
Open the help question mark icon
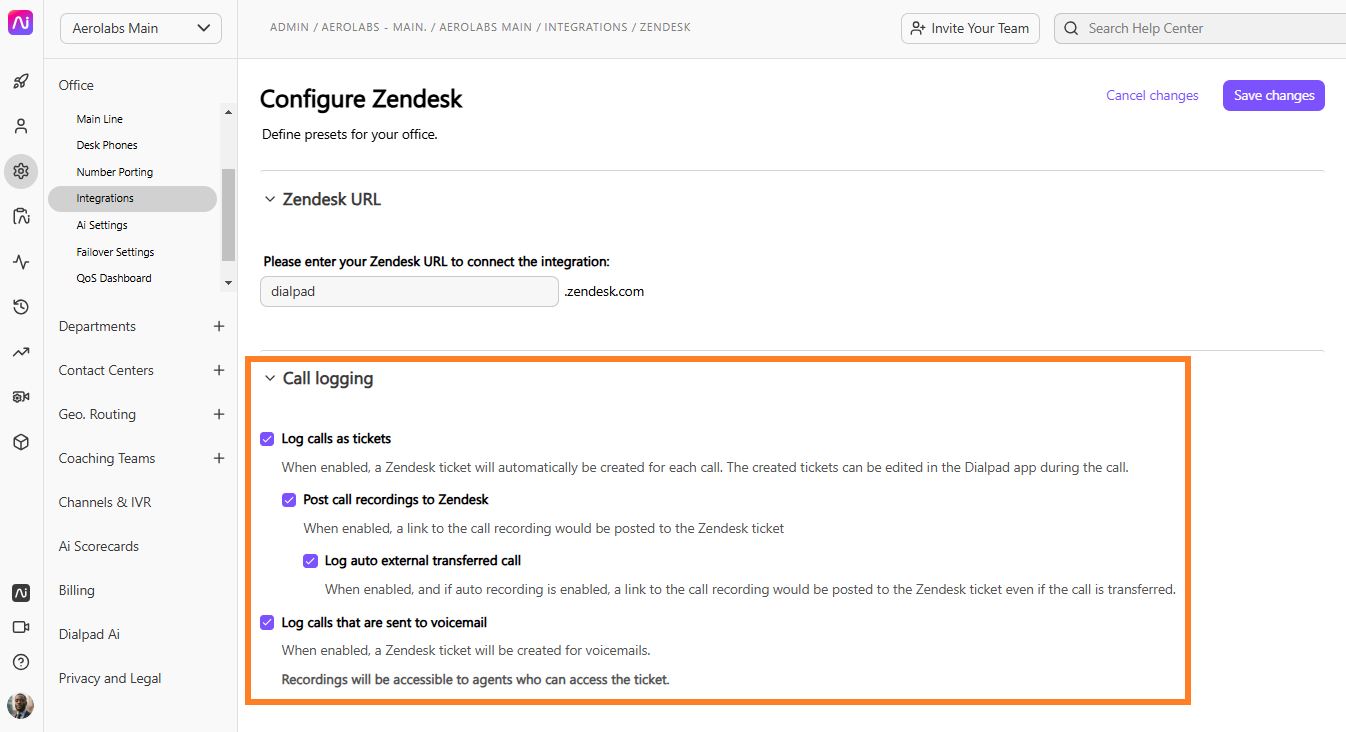(21, 662)
